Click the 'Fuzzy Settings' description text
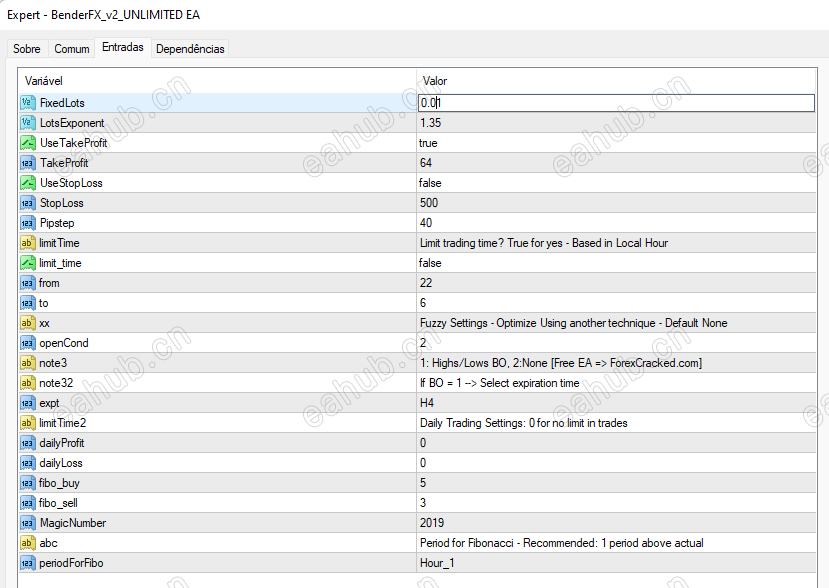 (x=574, y=323)
